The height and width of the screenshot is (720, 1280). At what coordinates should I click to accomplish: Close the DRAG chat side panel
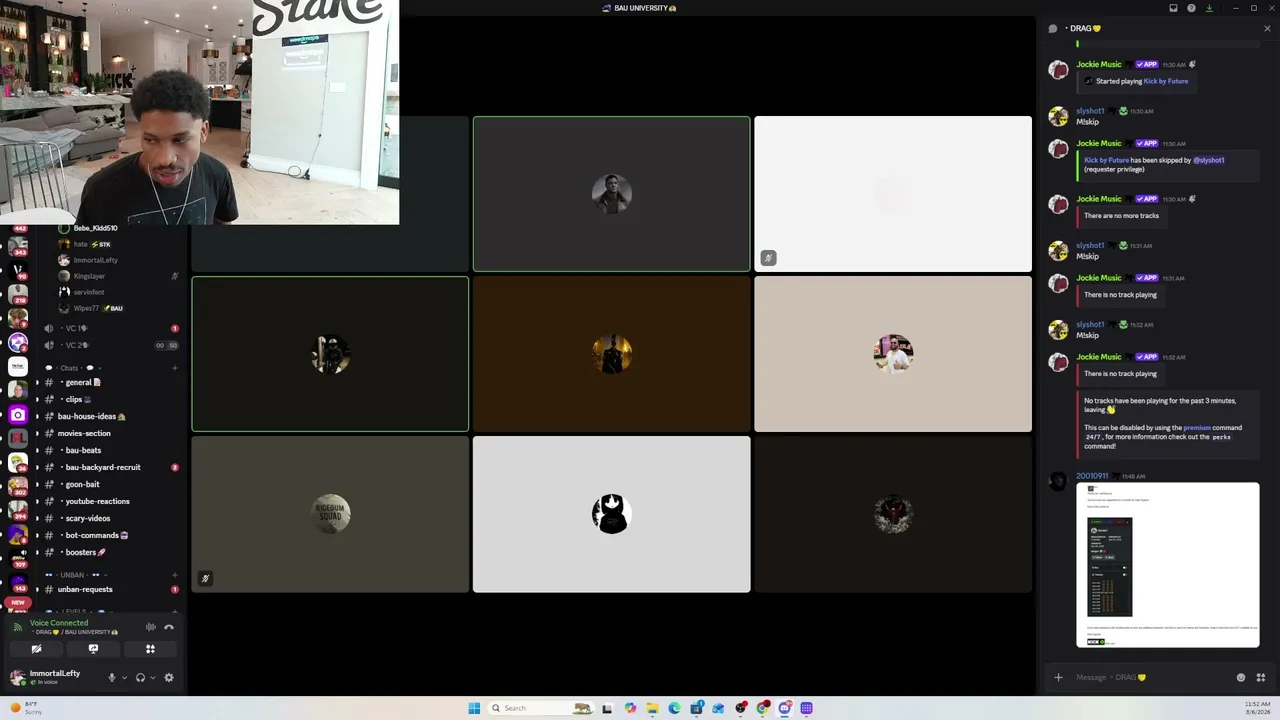point(1267,28)
